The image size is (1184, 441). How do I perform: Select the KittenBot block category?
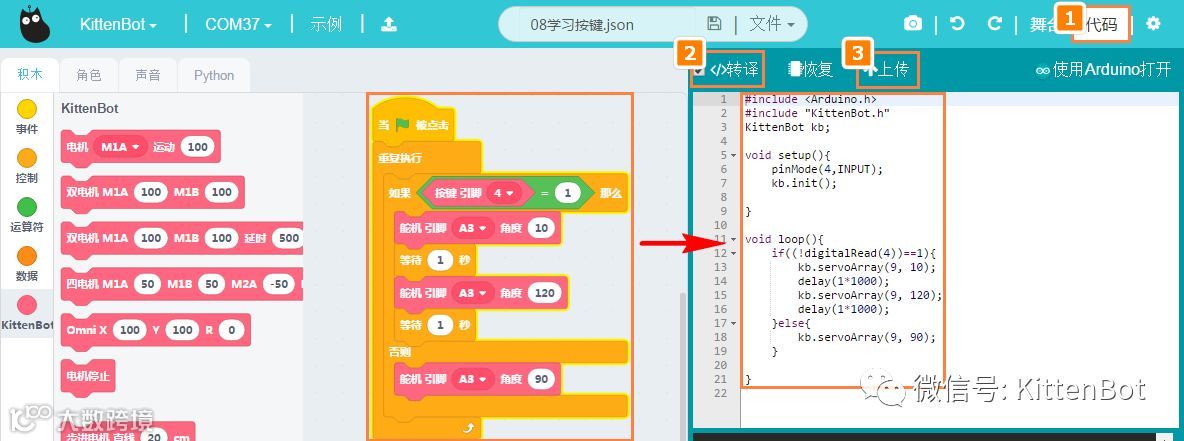coord(26,313)
